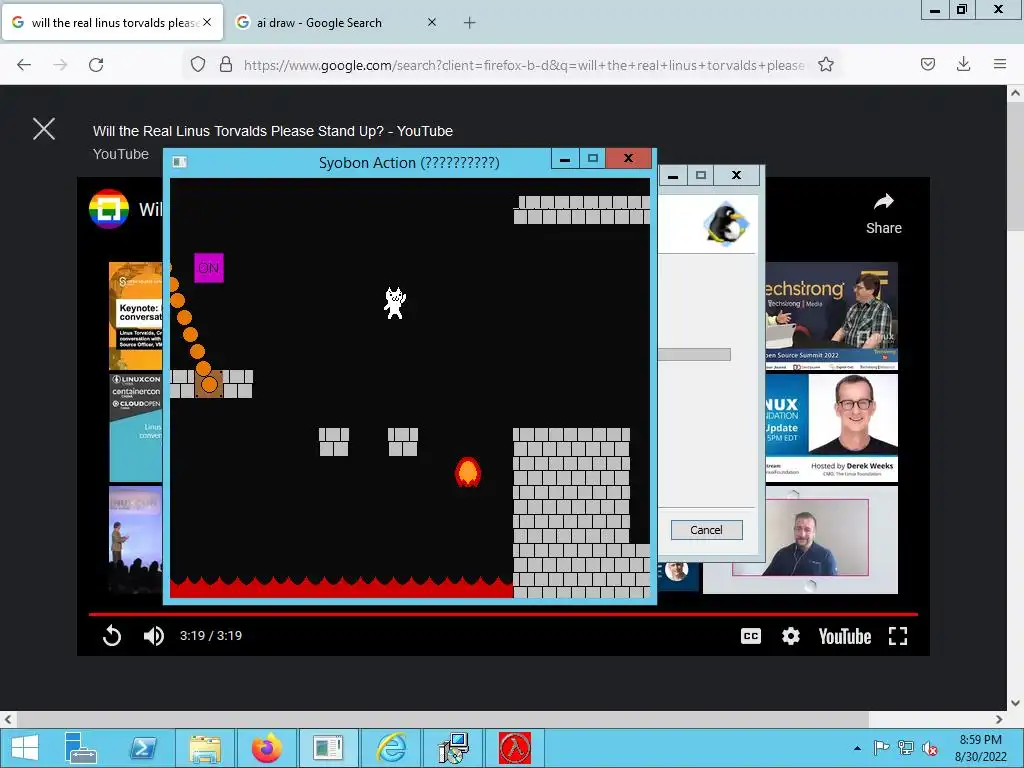Click the progress bar in the penguin dialog
1024x768 pixels.
pos(694,355)
